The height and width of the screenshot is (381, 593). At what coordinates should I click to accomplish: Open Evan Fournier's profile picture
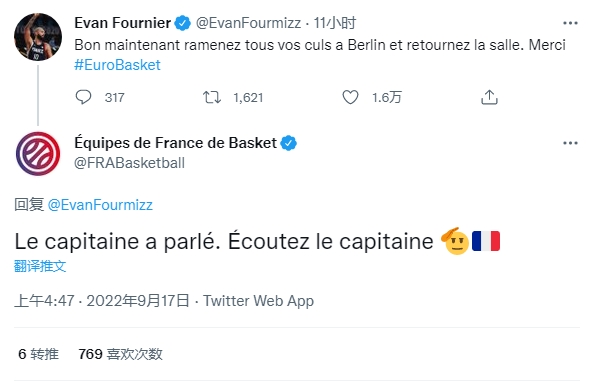pos(38,37)
